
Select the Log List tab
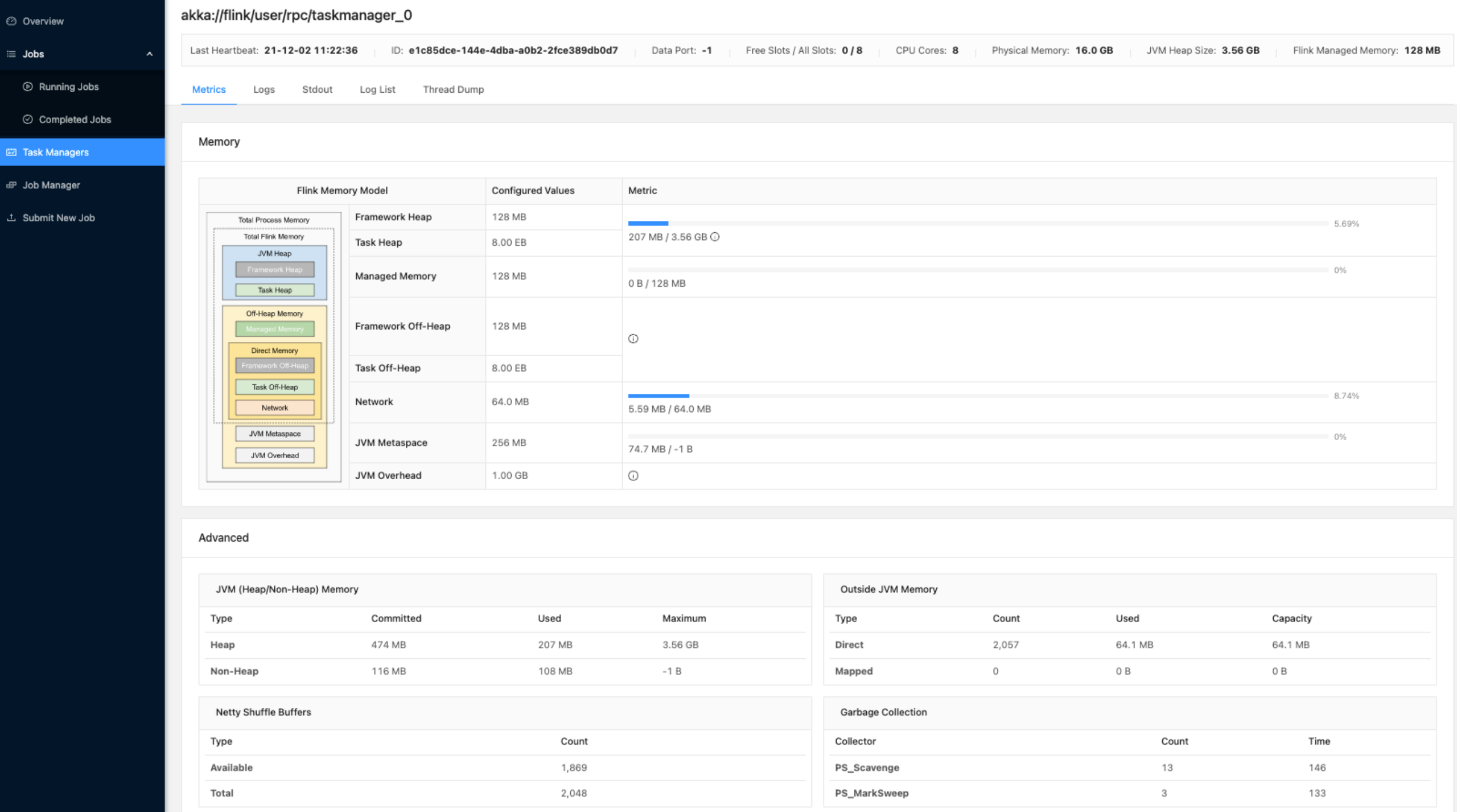[377, 89]
